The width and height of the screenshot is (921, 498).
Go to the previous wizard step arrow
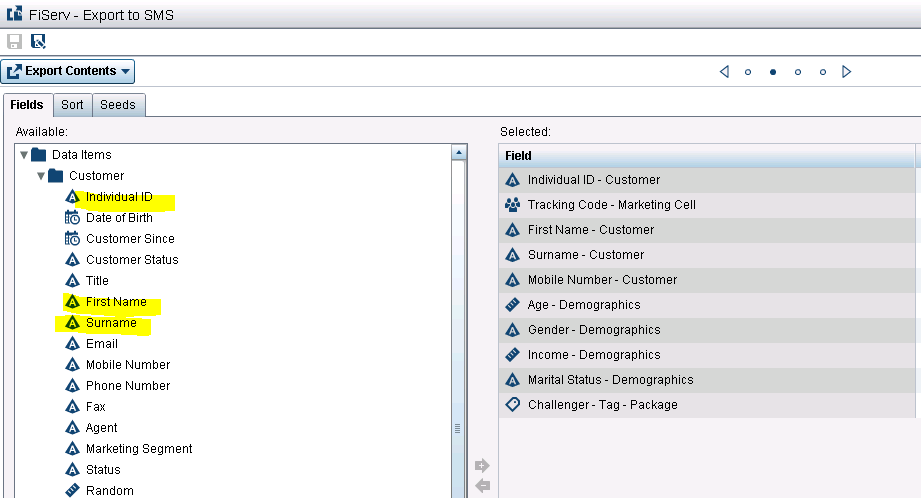point(724,72)
